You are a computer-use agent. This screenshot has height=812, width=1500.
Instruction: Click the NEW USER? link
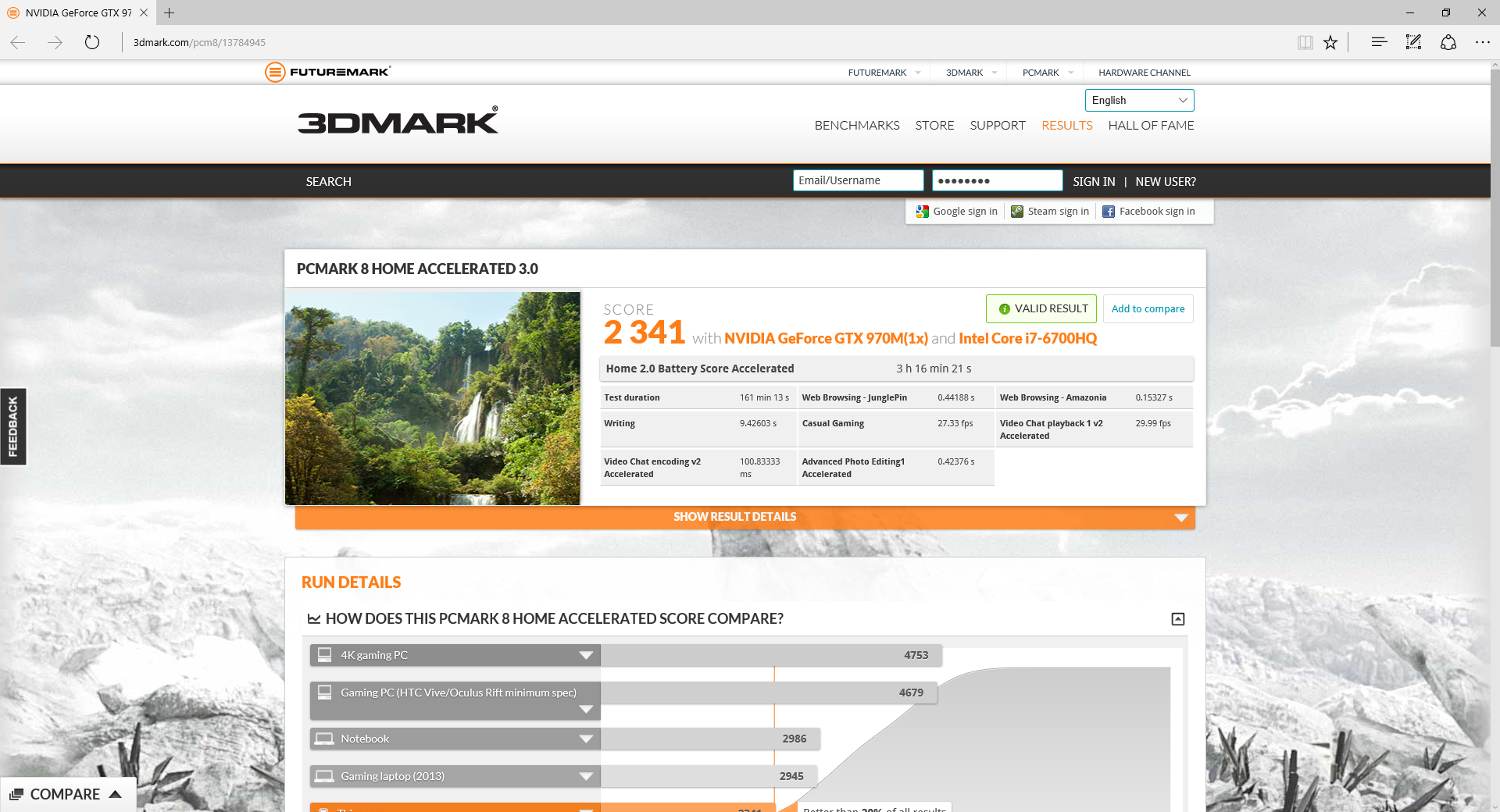point(1166,182)
